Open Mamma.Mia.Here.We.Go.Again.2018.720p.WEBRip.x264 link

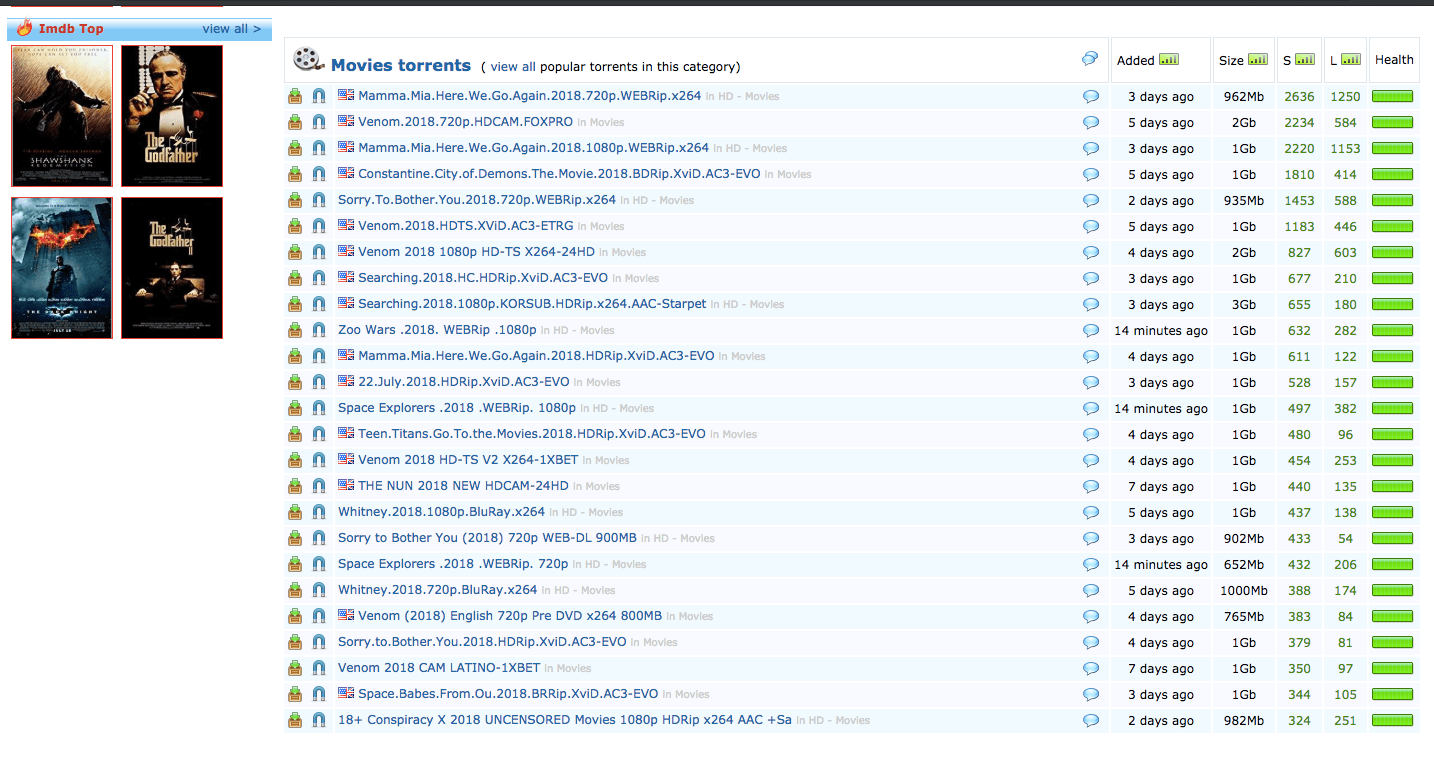tap(530, 96)
